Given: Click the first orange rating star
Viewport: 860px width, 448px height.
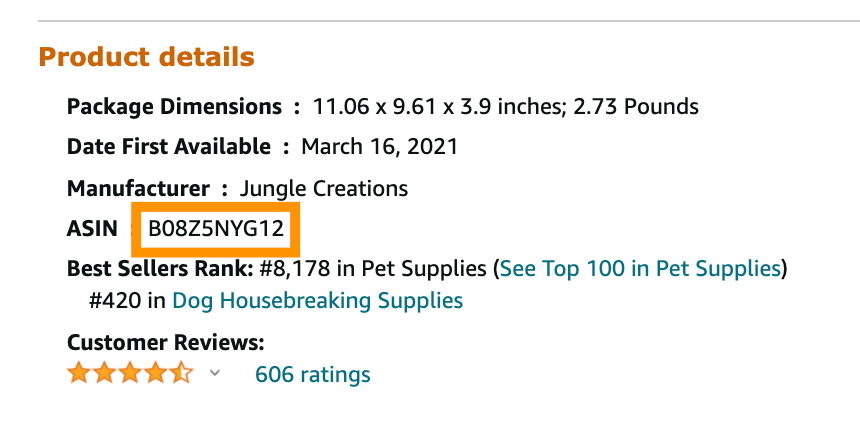Looking at the screenshot, I should 78,373.
